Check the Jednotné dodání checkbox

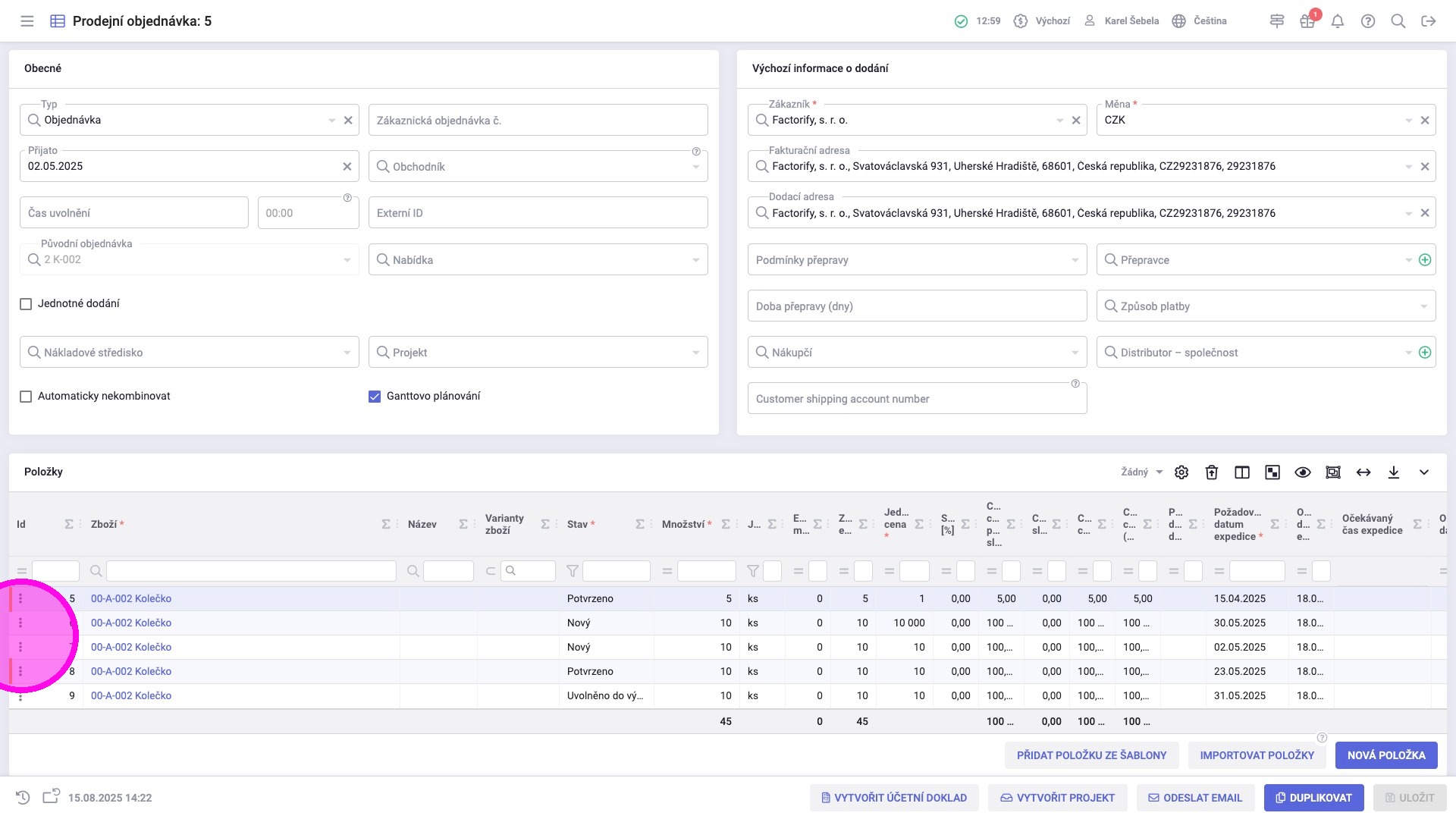(x=26, y=304)
